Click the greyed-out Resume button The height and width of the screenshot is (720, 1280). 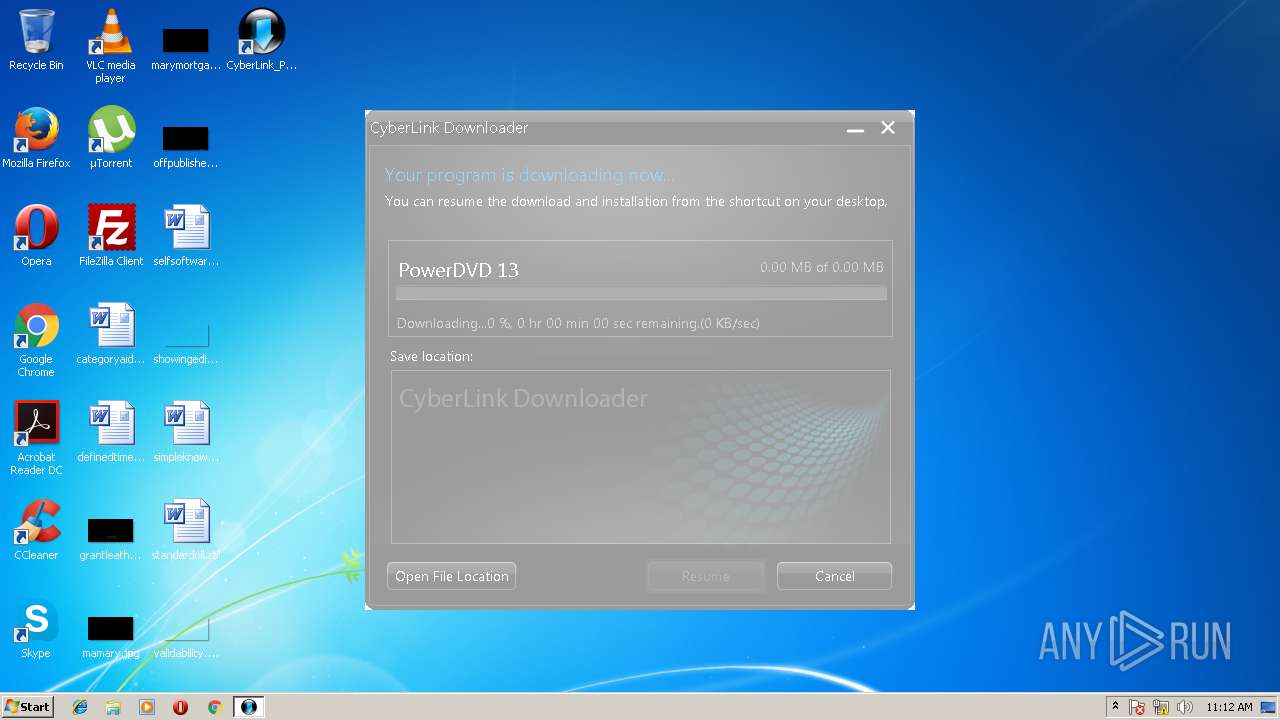(x=706, y=576)
